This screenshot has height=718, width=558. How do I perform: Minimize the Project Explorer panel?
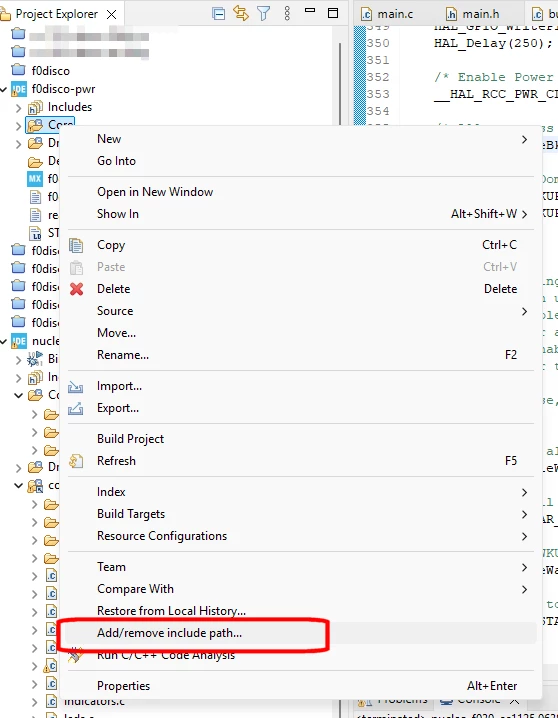tap(310, 10)
